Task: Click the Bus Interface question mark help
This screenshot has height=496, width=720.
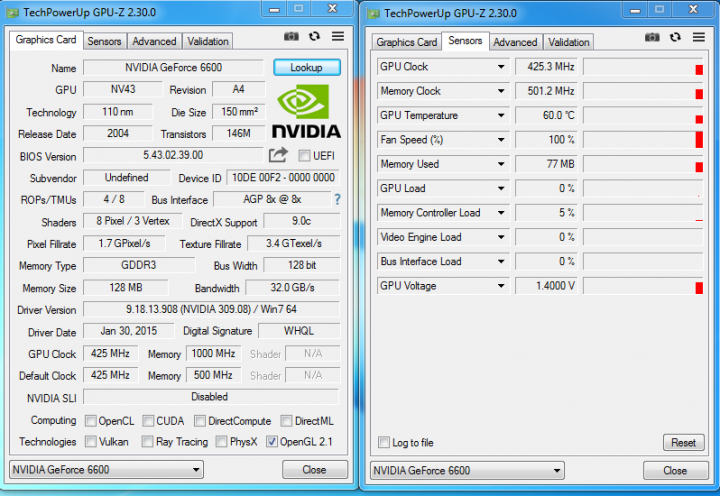Action: click(338, 199)
